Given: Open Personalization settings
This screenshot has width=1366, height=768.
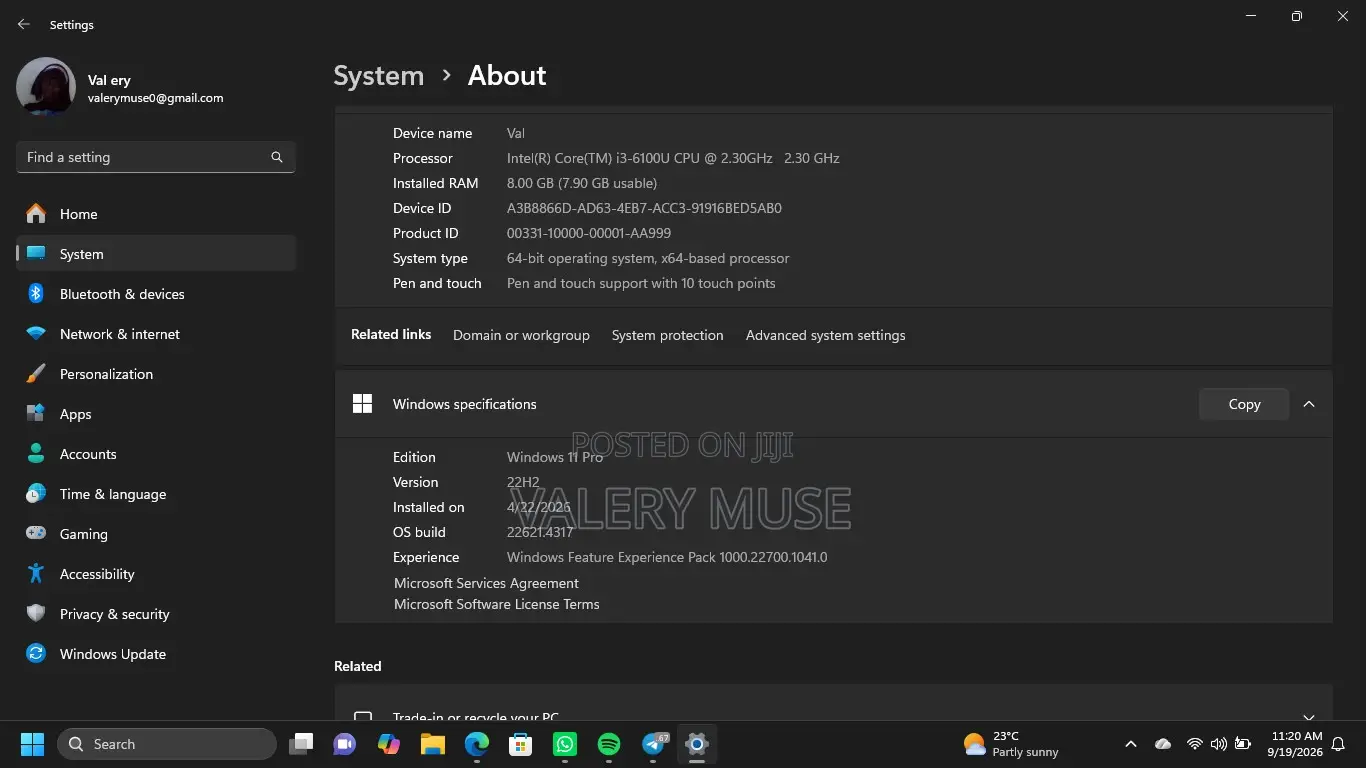Looking at the screenshot, I should pos(156,374).
